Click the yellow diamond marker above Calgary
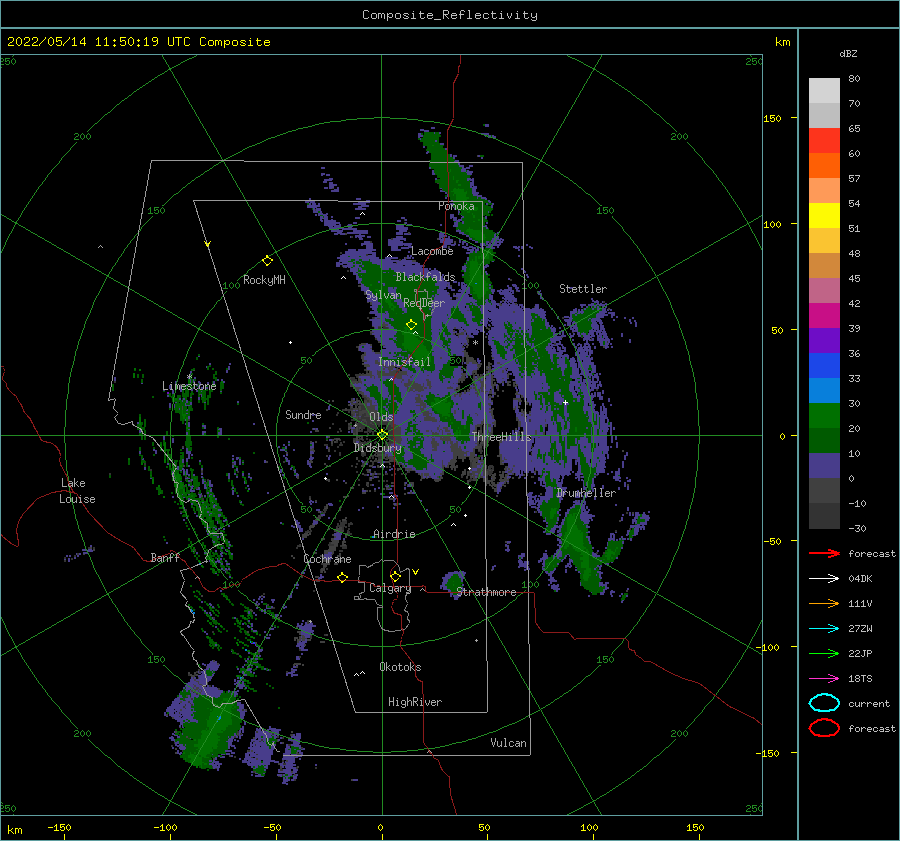900x841 pixels. [x=395, y=576]
